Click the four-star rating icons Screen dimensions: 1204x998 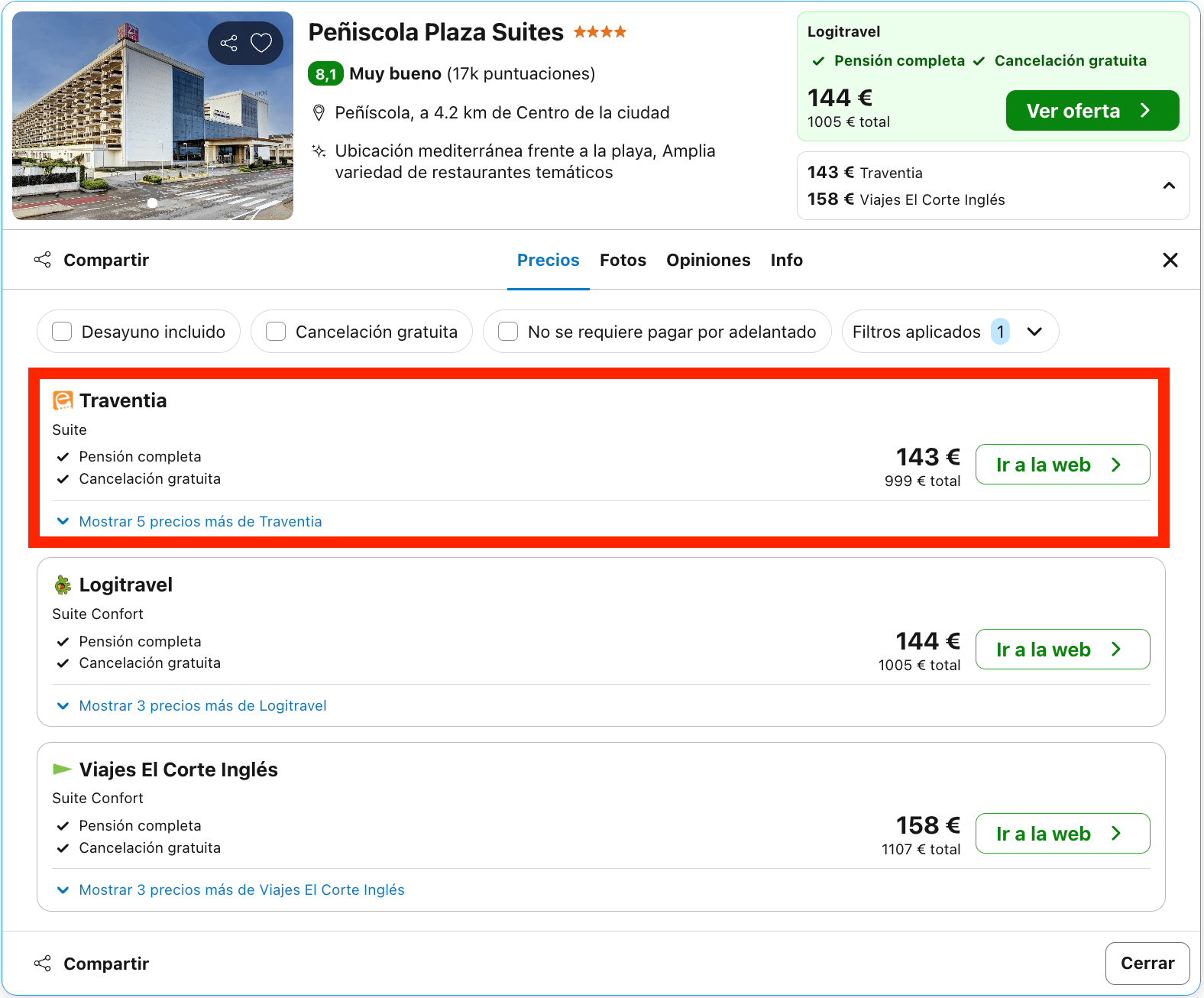600,32
